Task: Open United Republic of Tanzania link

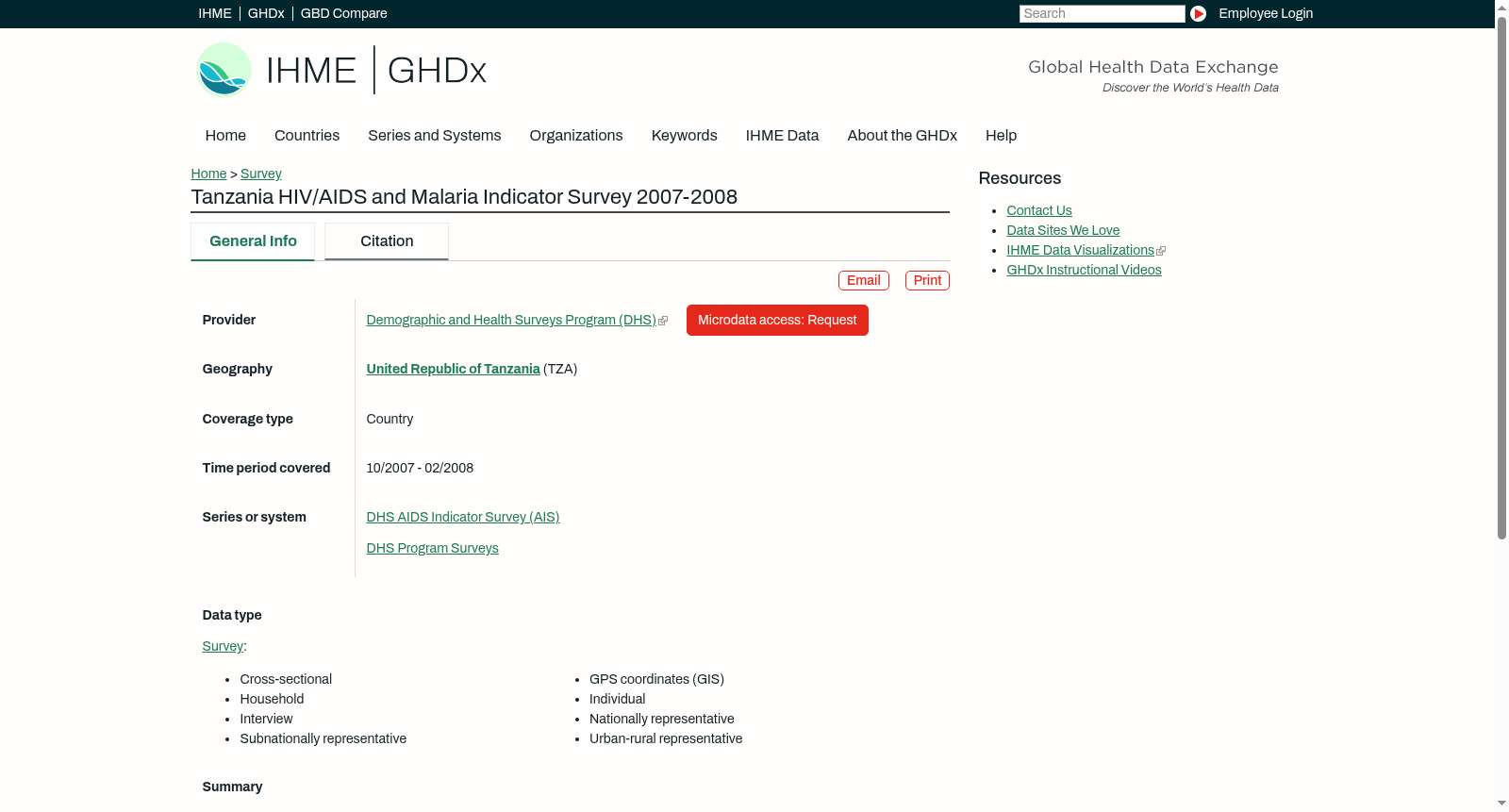Action: click(453, 369)
